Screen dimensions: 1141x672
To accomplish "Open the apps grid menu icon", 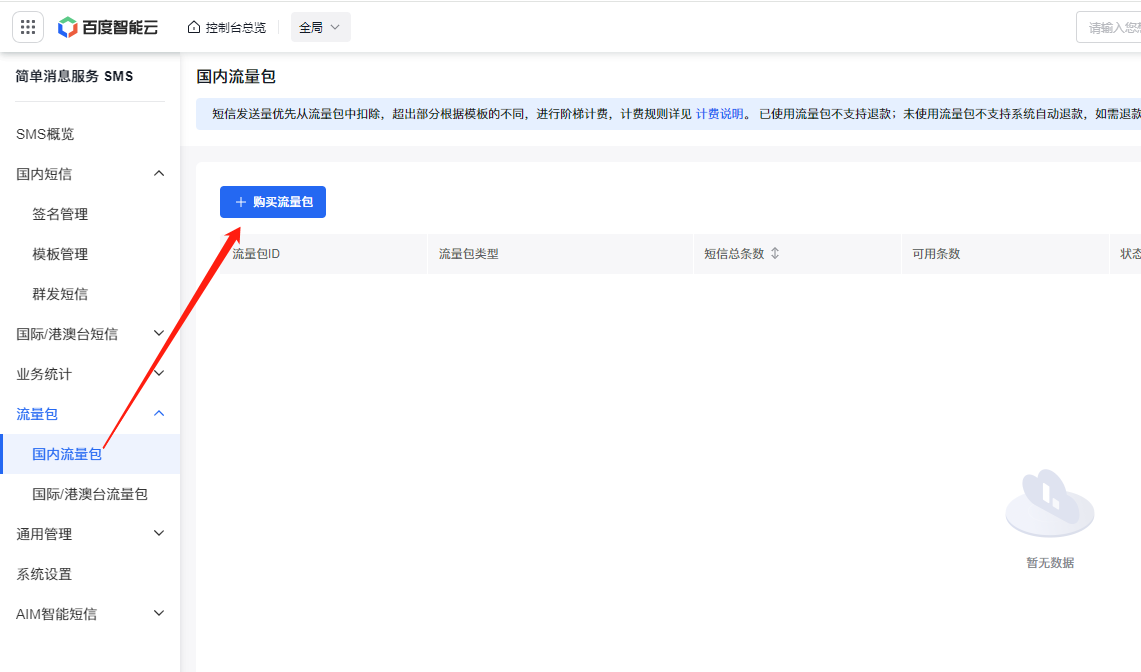I will click(x=28, y=27).
